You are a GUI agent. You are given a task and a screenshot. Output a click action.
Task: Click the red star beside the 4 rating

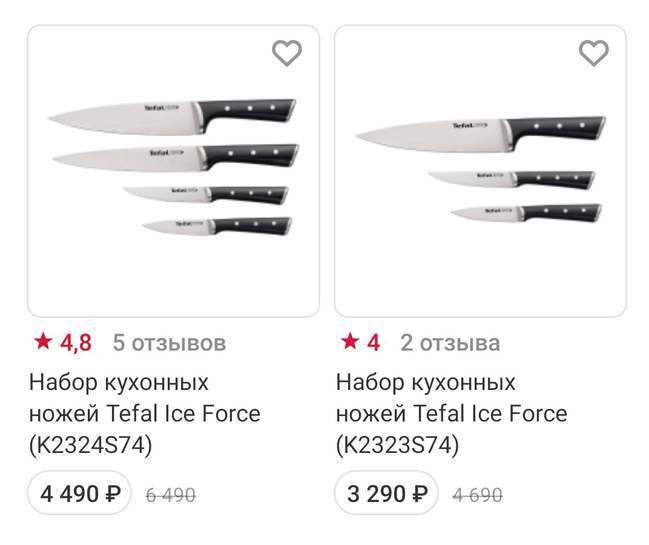(349, 343)
